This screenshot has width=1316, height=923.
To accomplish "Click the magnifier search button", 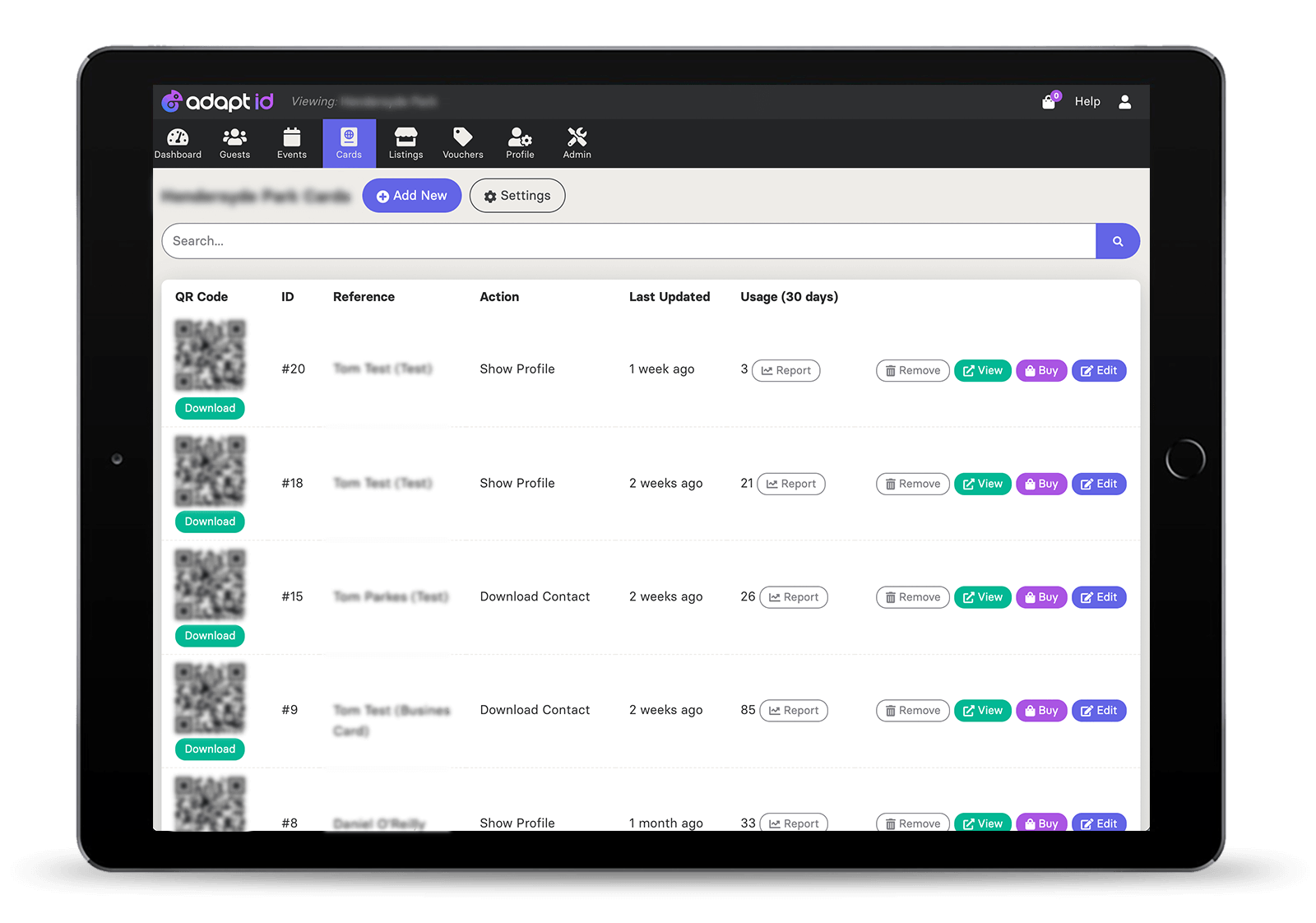I will [x=1117, y=241].
